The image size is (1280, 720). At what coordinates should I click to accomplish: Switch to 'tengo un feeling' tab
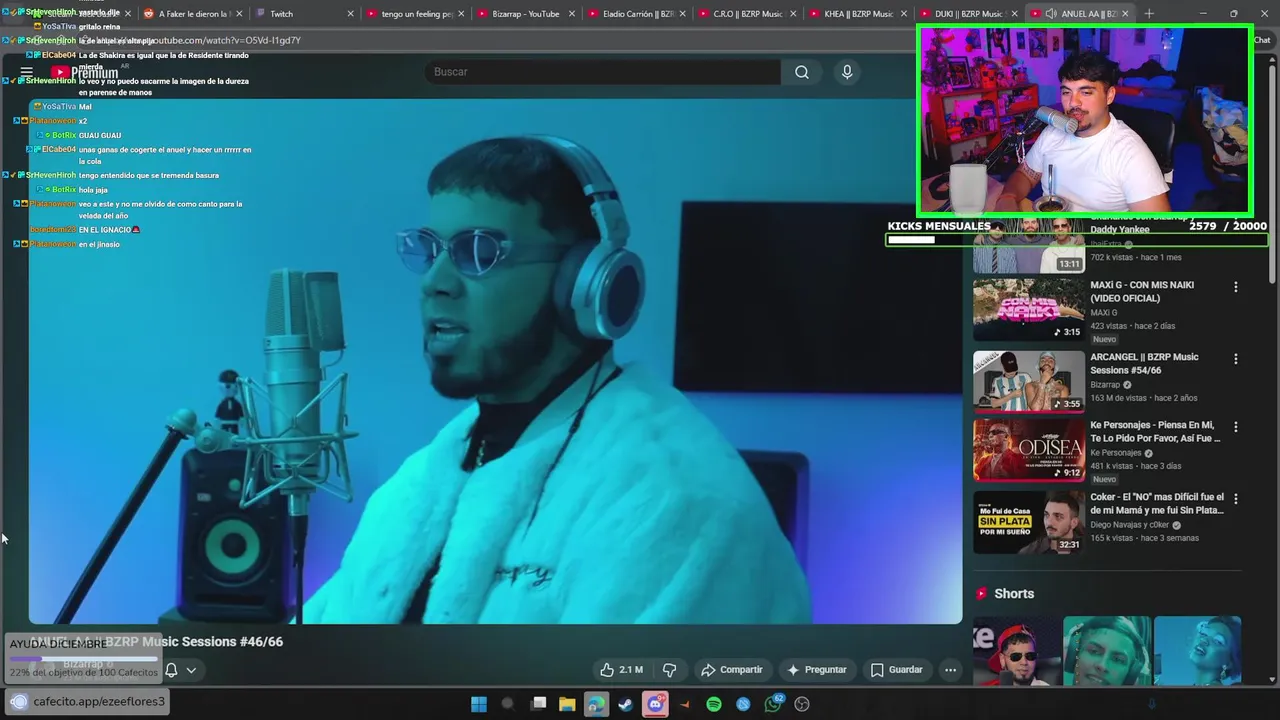(415, 14)
